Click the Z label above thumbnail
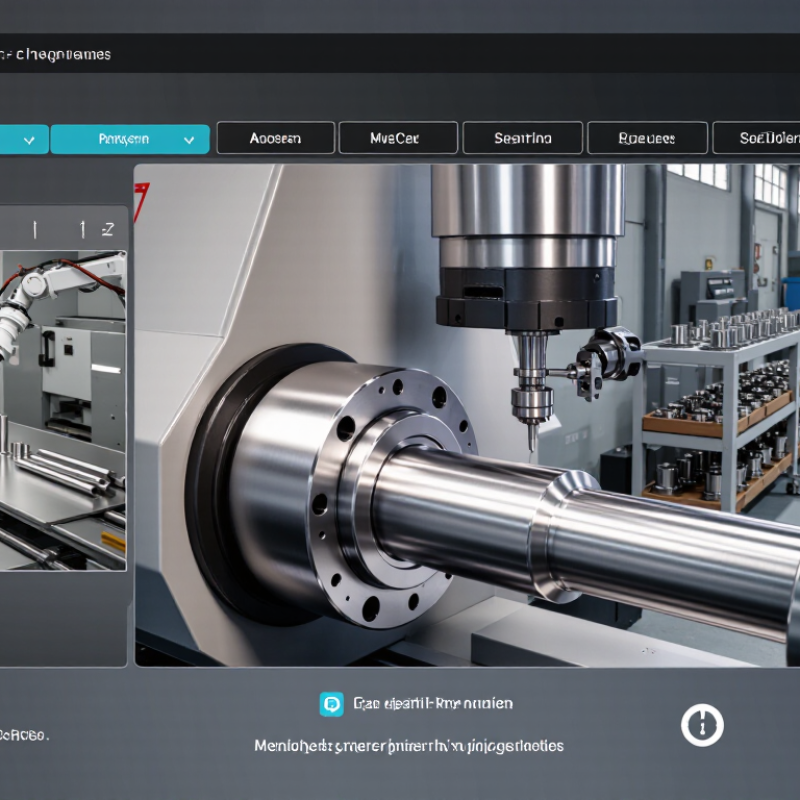 coord(108,230)
